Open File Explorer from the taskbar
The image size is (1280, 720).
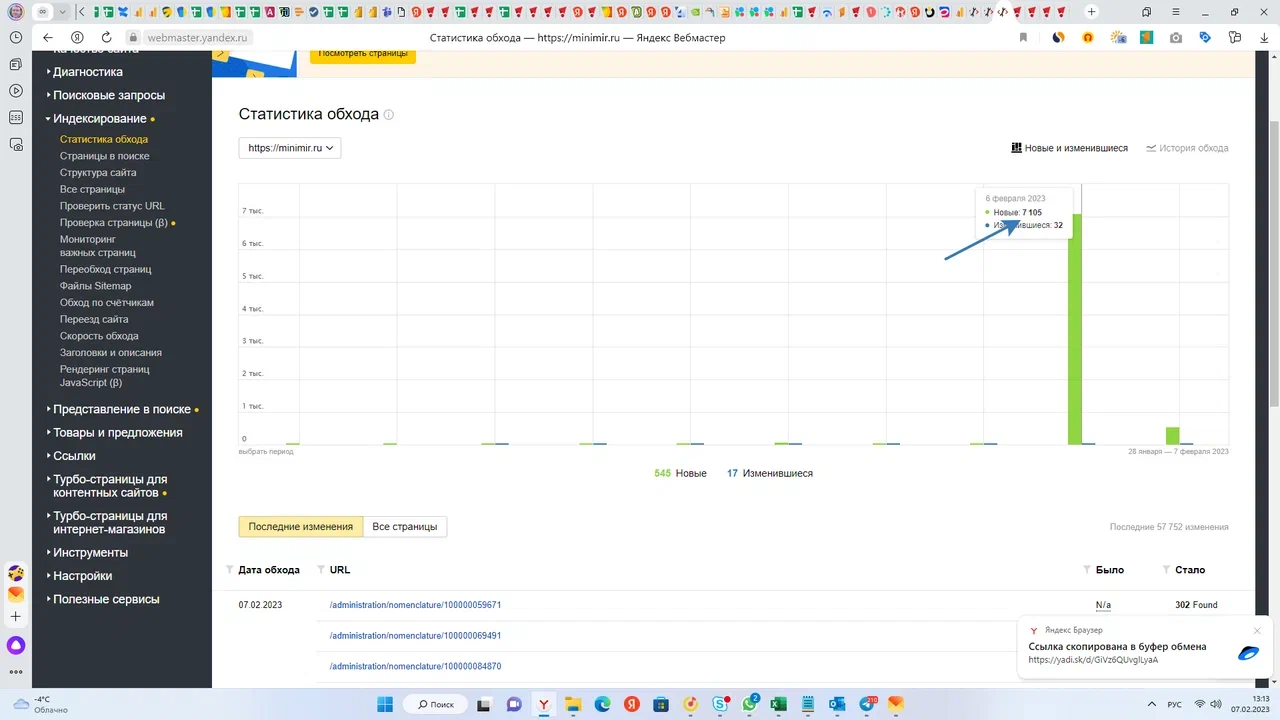coord(573,704)
